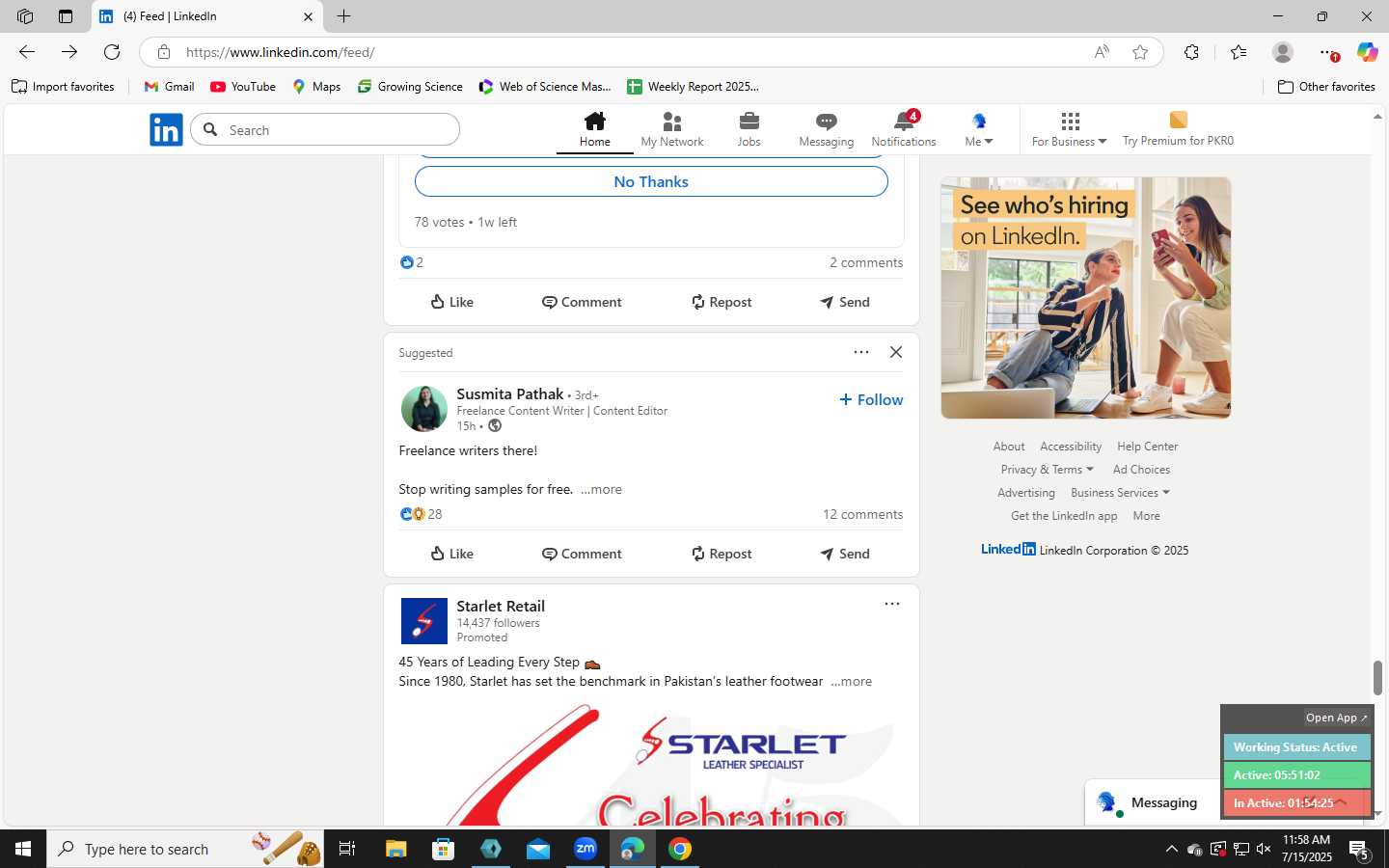Open Susmita Pathak's profile picture

424,409
